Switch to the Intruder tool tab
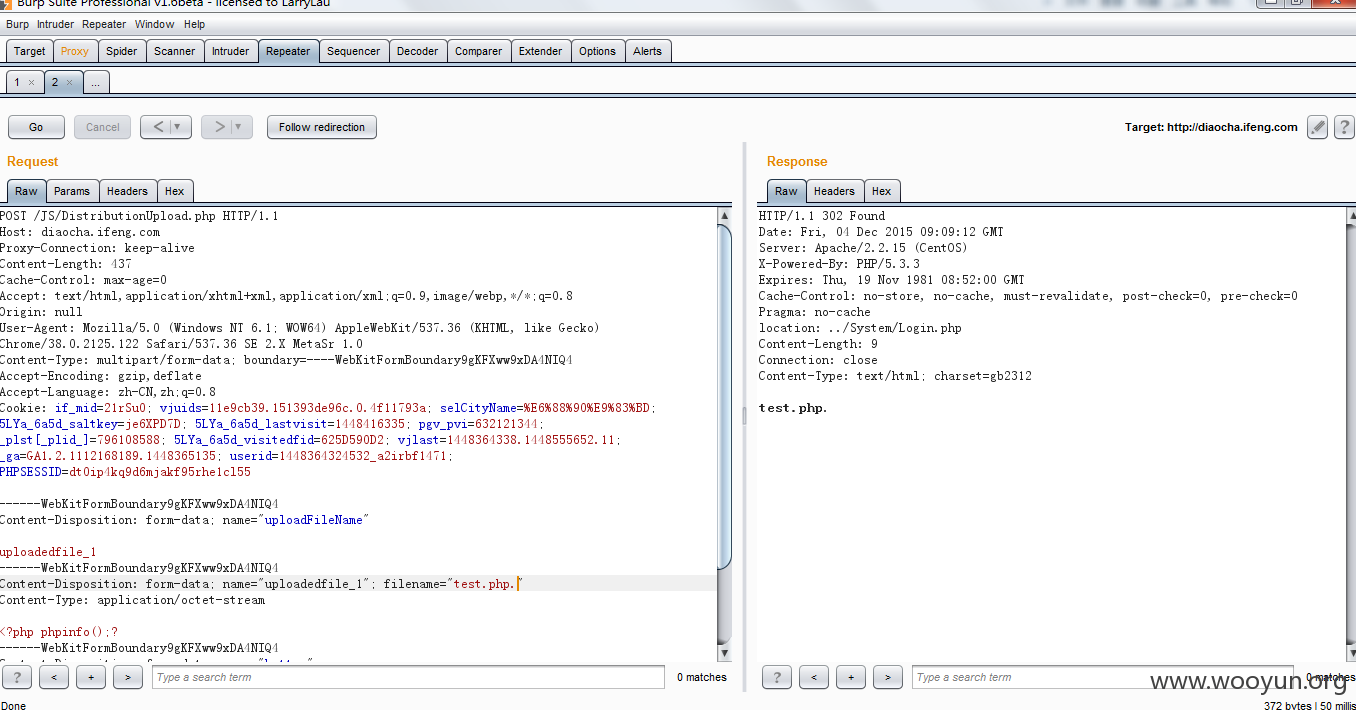The image size is (1356, 710). [x=230, y=51]
